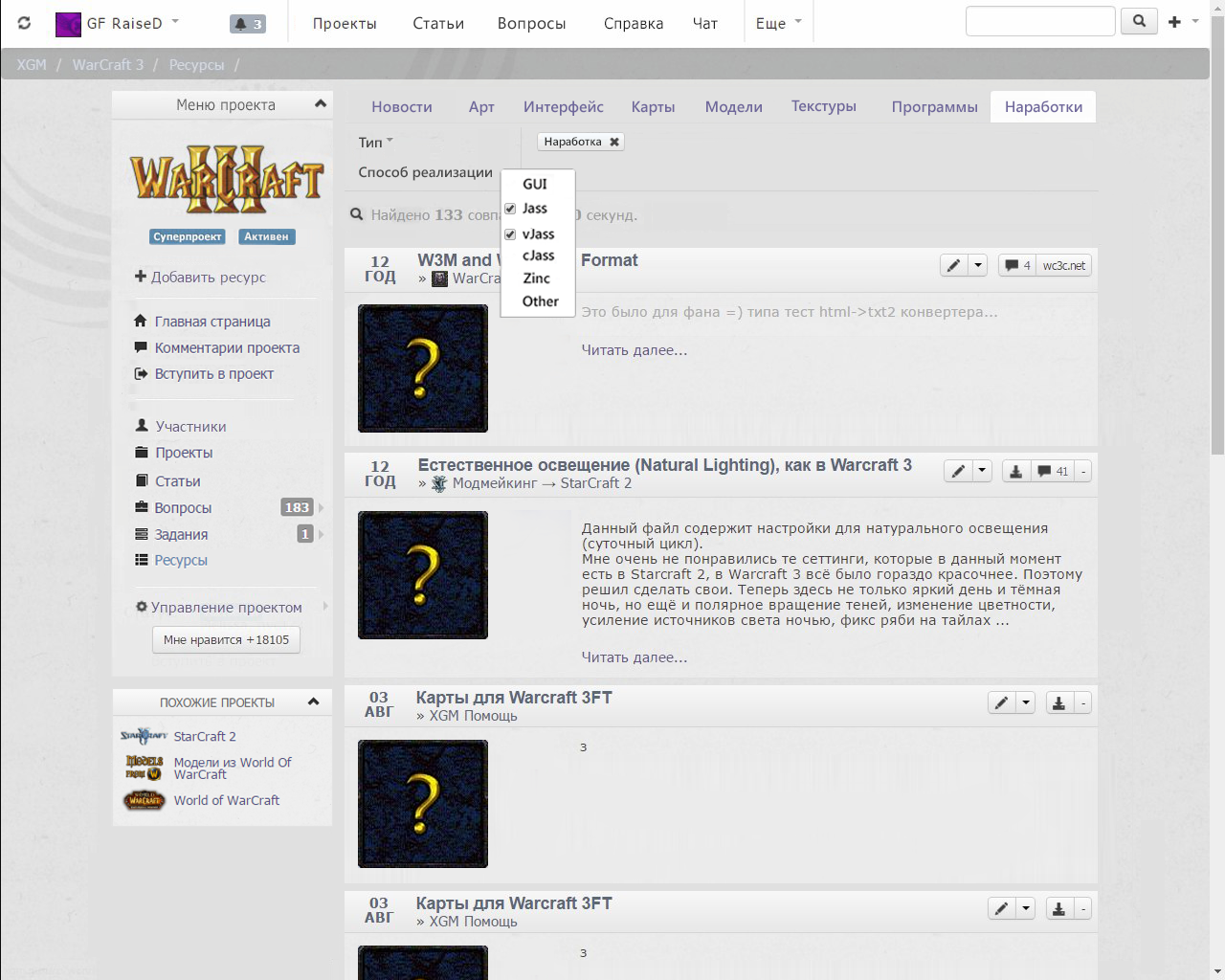This screenshot has width=1225, height=980.
Task: Switch to the Программы tab
Action: coord(935,107)
